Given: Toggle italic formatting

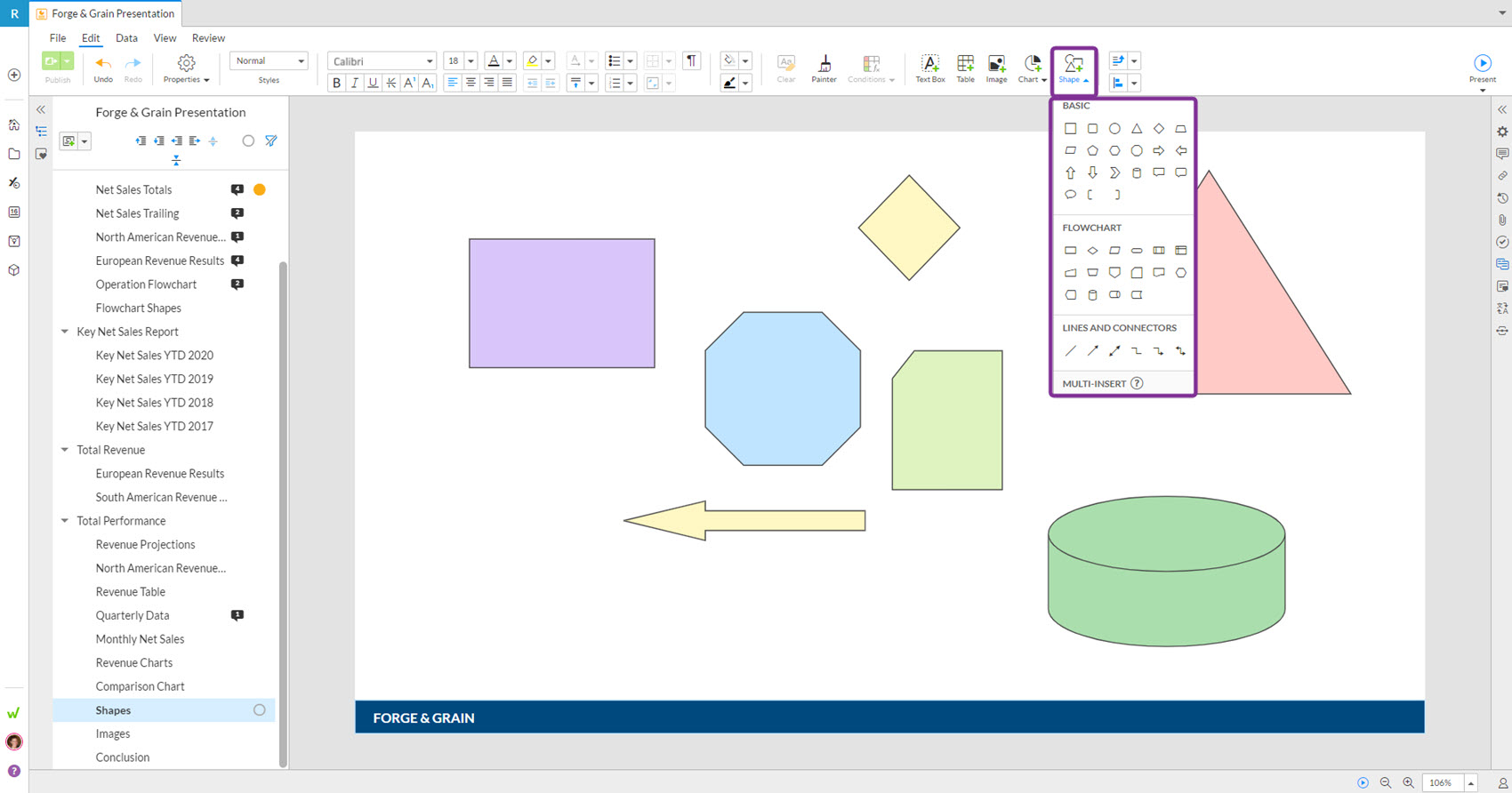Looking at the screenshot, I should pyautogui.click(x=354, y=83).
